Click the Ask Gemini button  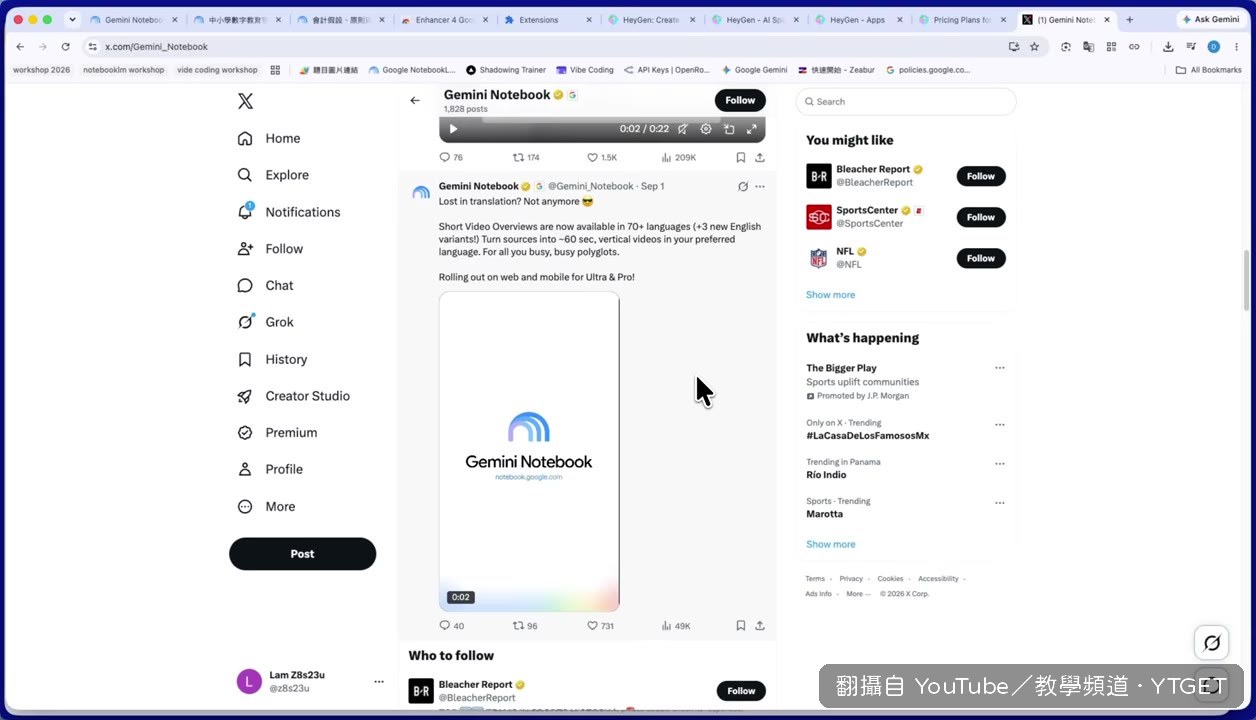[1210, 19]
